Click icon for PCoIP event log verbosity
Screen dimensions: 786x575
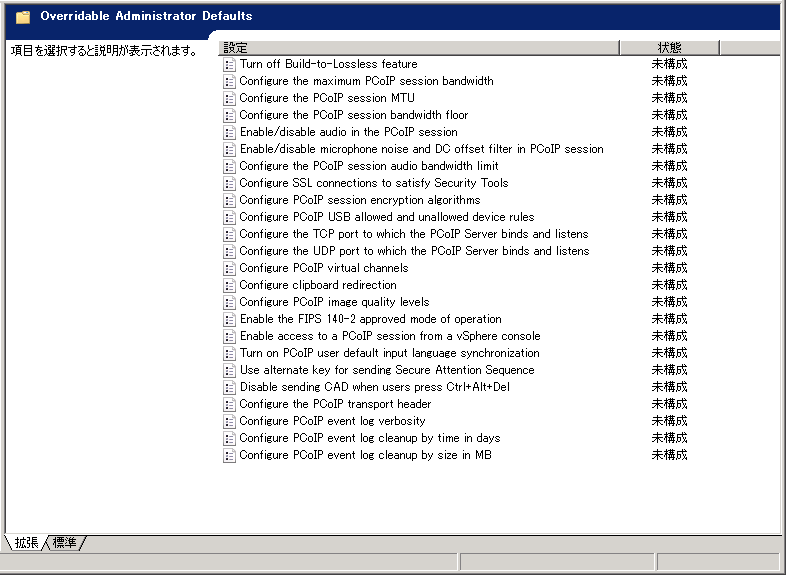coord(229,422)
